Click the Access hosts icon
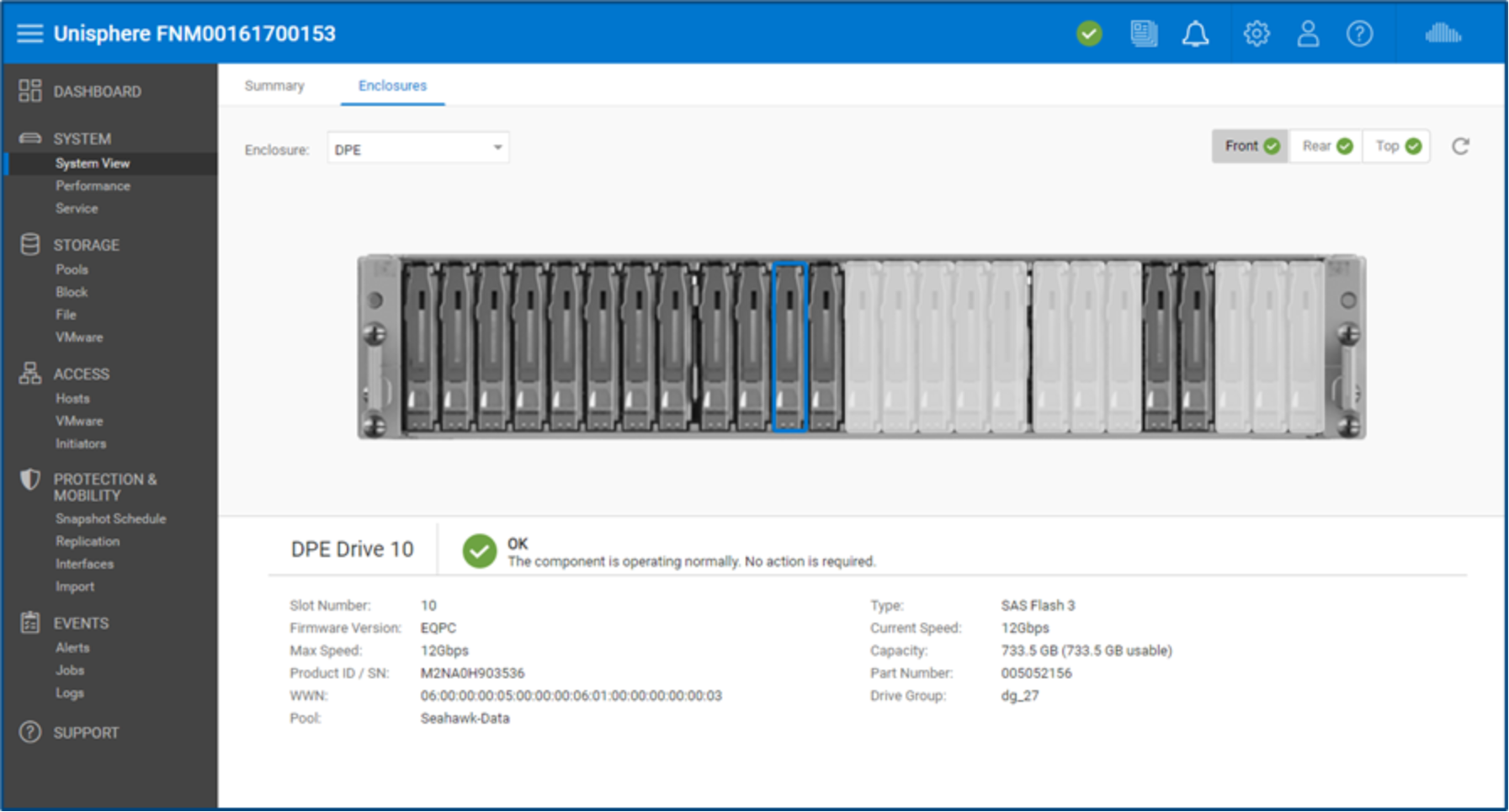The width and height of the screenshot is (1509, 812). [30, 373]
